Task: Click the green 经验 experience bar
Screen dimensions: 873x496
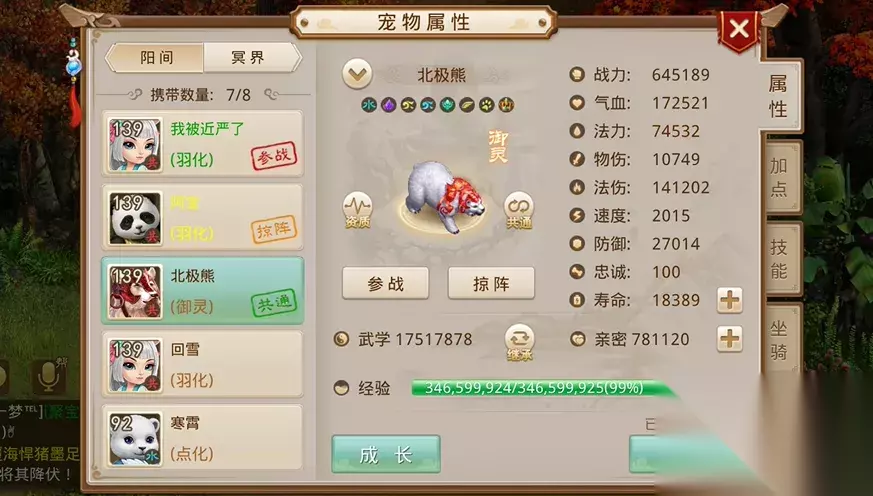Action: click(543, 388)
